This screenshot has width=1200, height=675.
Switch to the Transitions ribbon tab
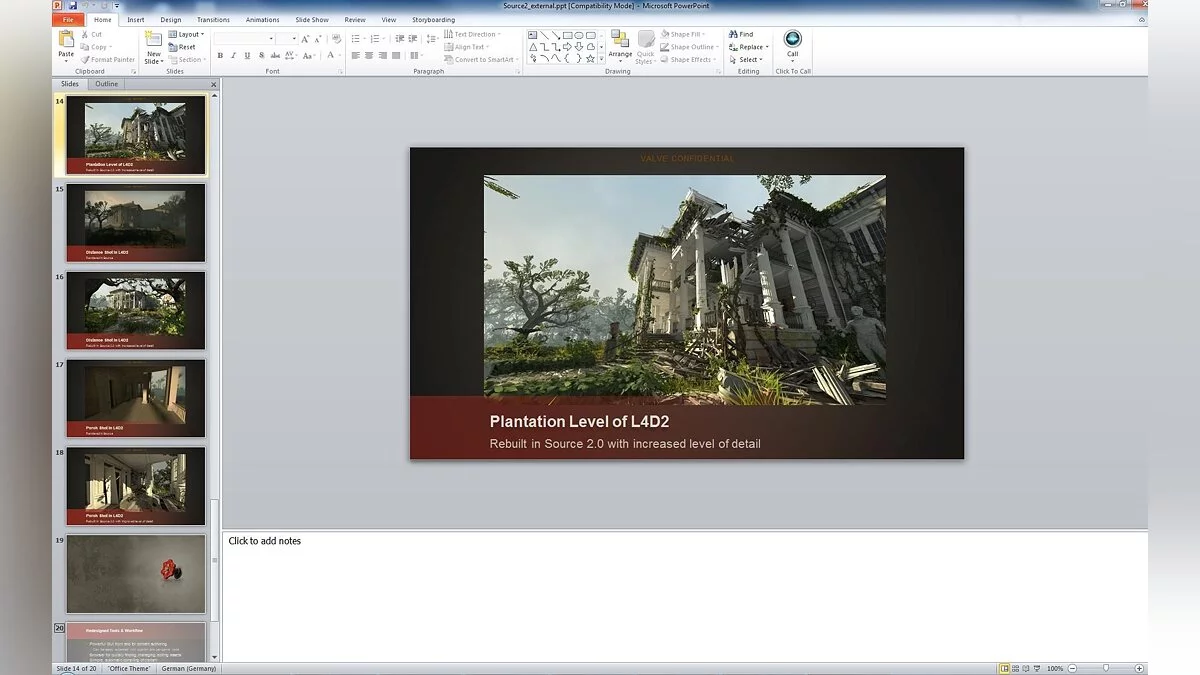coord(213,19)
